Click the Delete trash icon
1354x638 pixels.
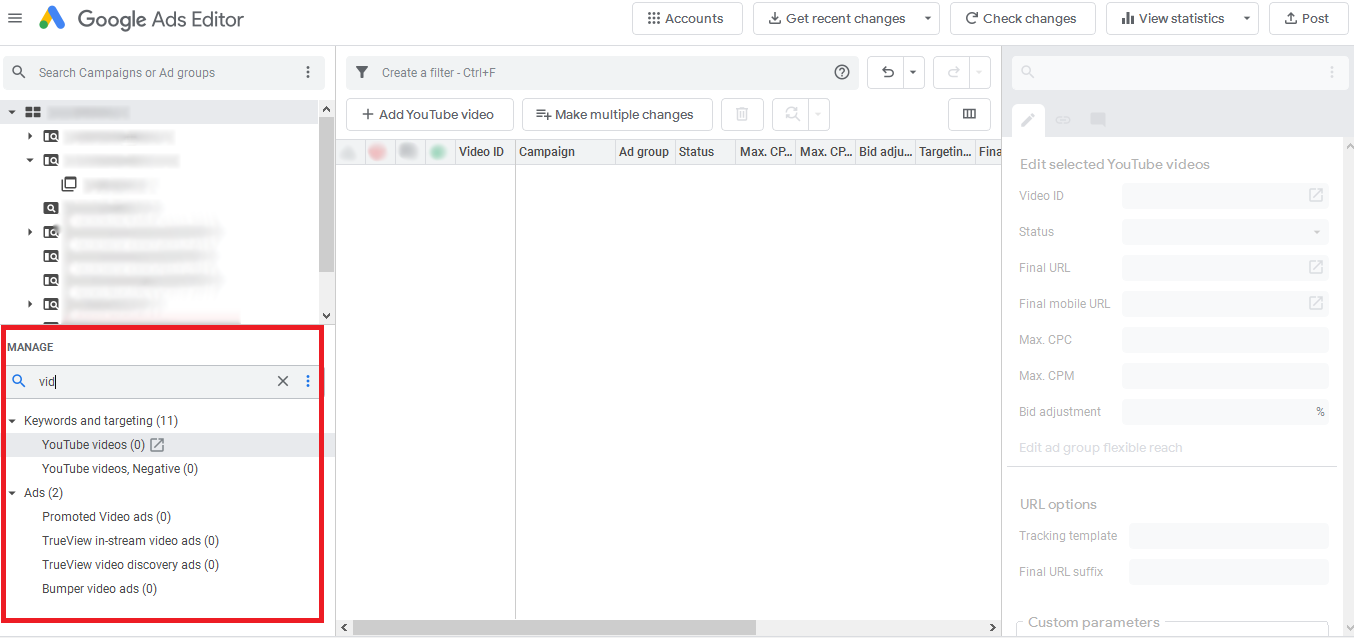(x=742, y=115)
